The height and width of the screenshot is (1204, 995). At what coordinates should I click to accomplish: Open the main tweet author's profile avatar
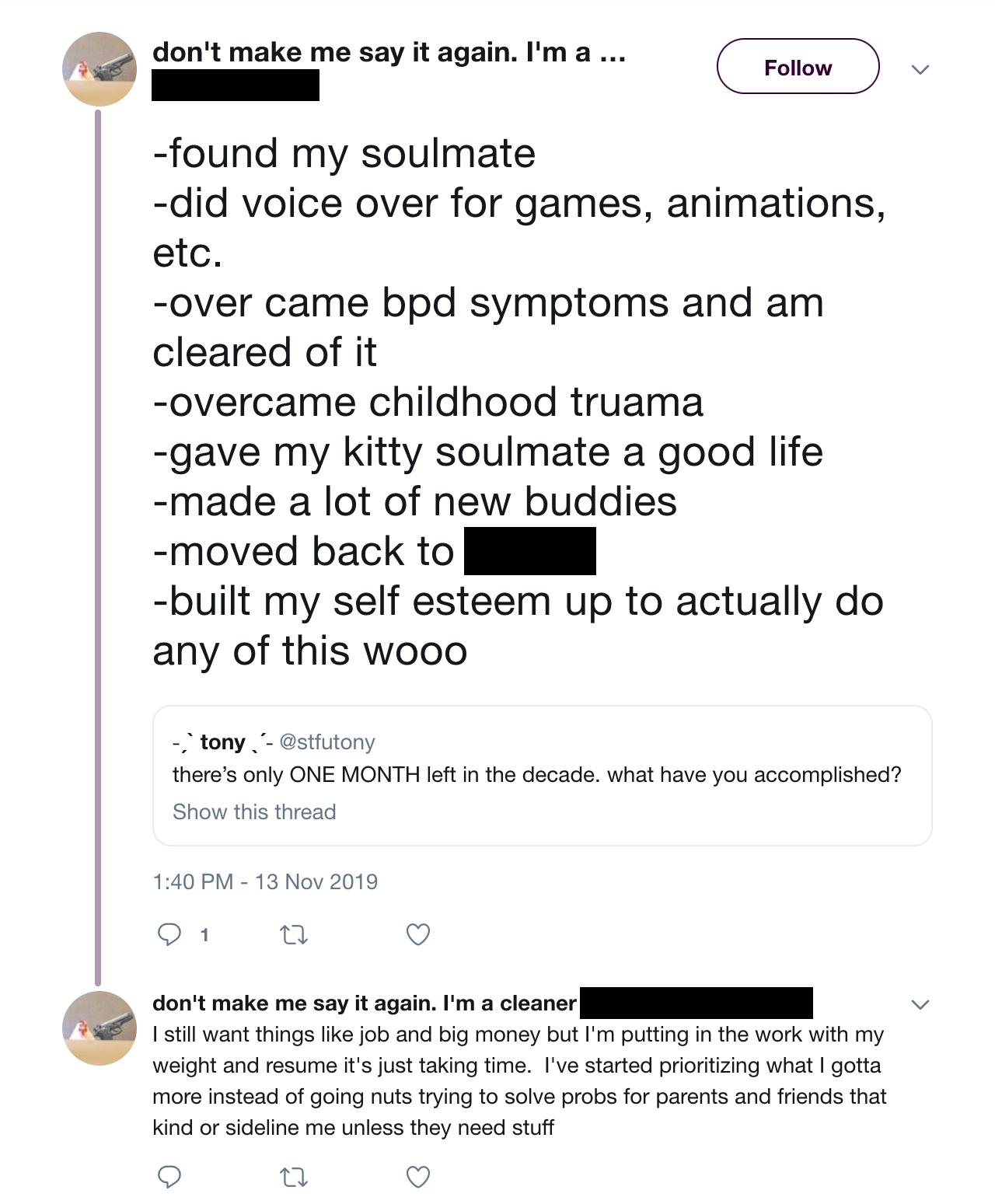tap(99, 69)
